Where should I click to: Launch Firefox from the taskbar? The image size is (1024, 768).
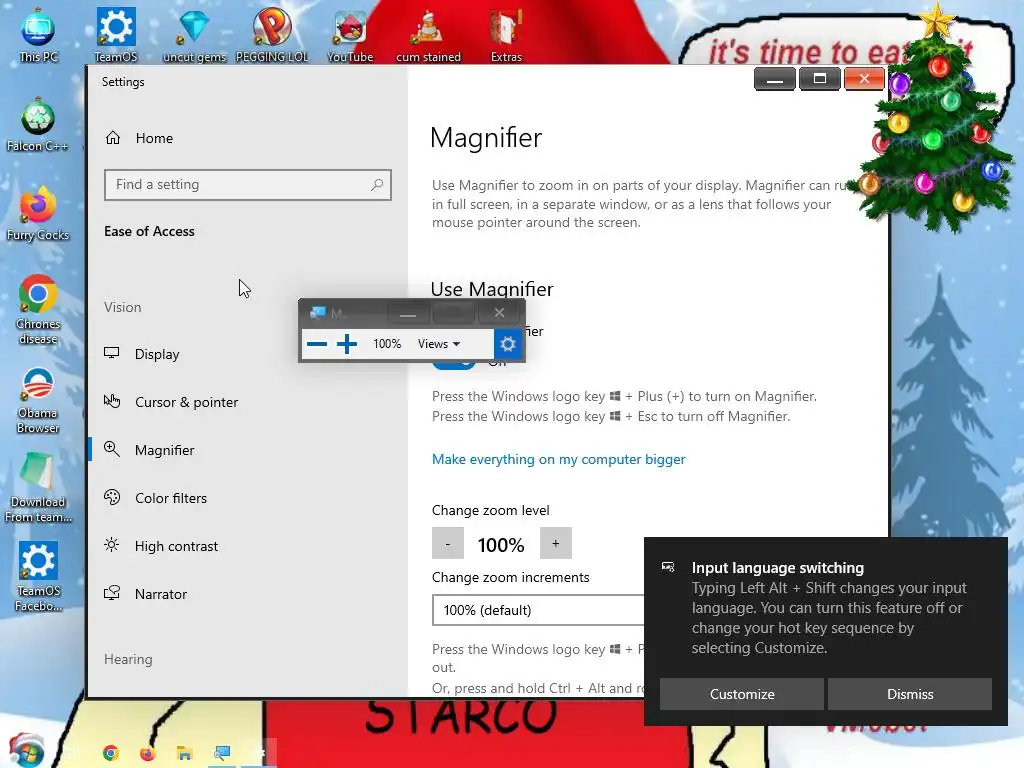point(148,753)
